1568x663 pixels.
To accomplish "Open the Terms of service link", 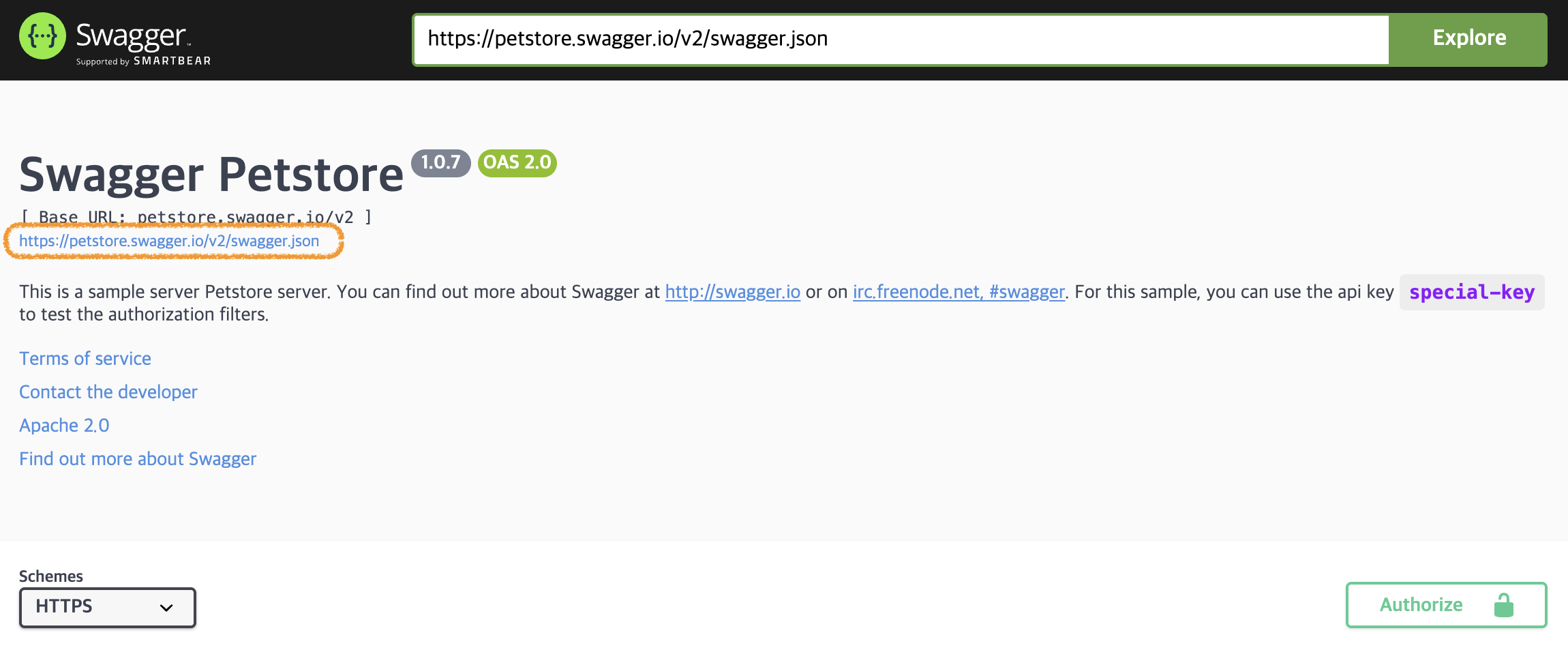I will (x=85, y=358).
